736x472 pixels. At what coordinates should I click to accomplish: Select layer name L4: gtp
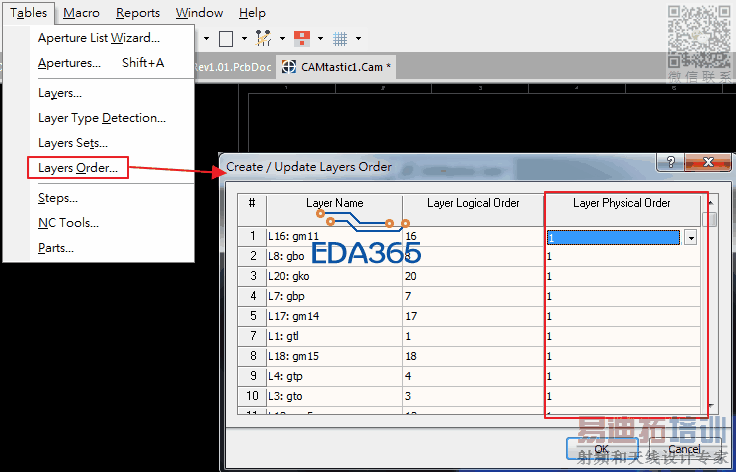(x=285, y=376)
